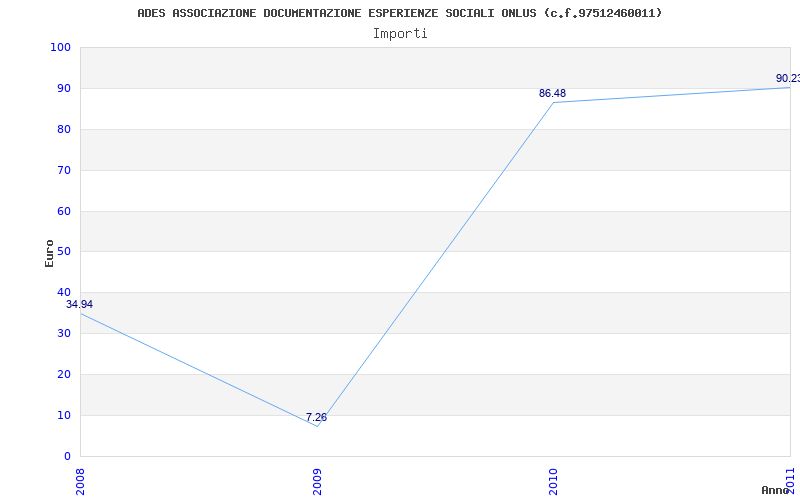Click the 2008 x-axis year label

coord(80,480)
